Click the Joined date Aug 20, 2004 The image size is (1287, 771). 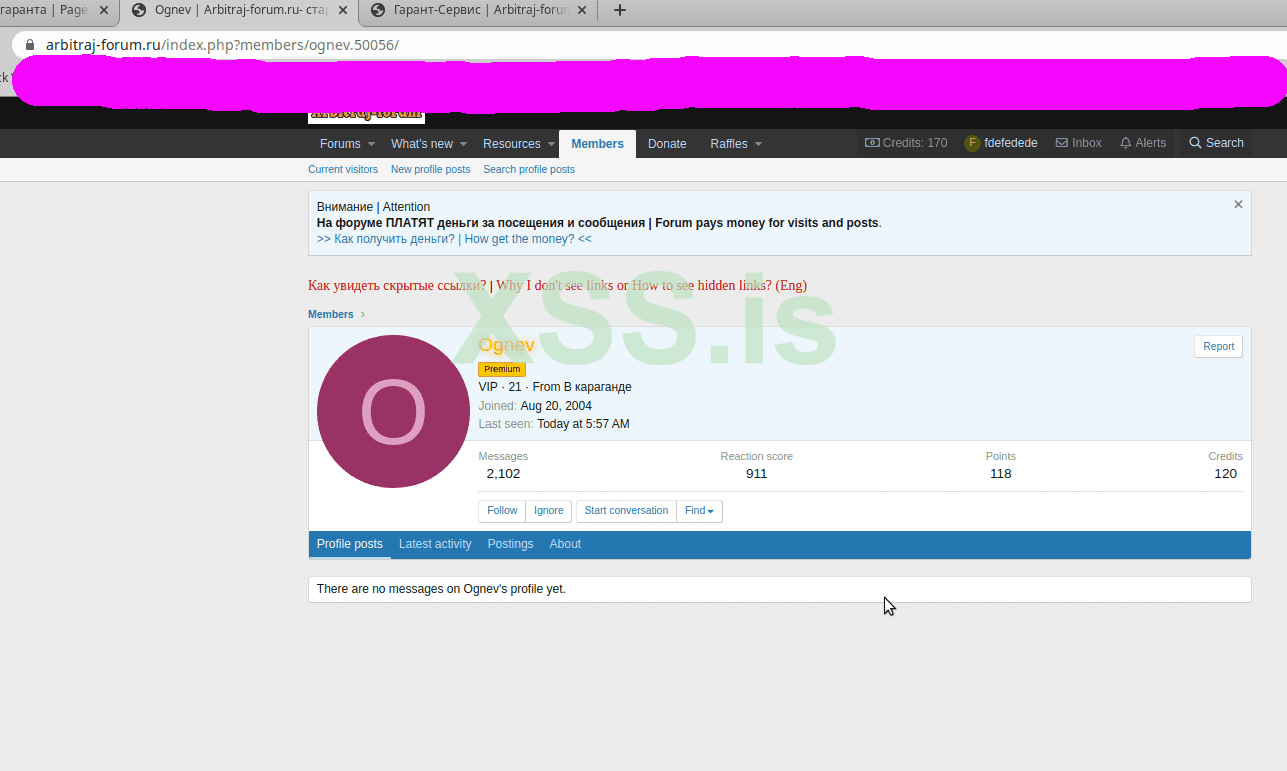(556, 406)
